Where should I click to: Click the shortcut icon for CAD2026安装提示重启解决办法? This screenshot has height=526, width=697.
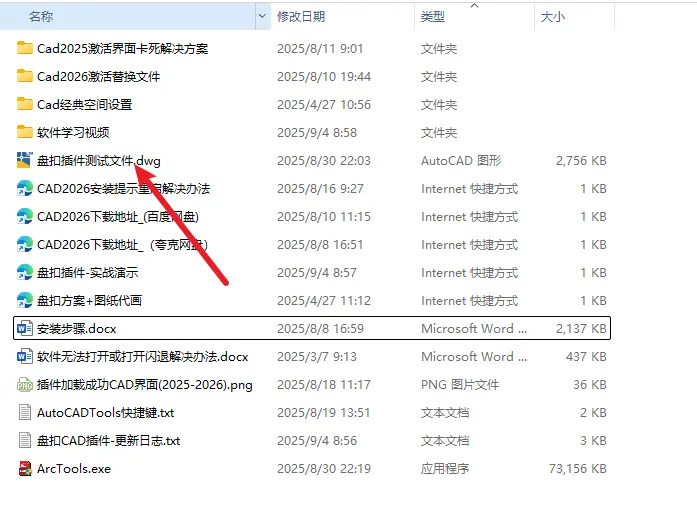point(24,188)
